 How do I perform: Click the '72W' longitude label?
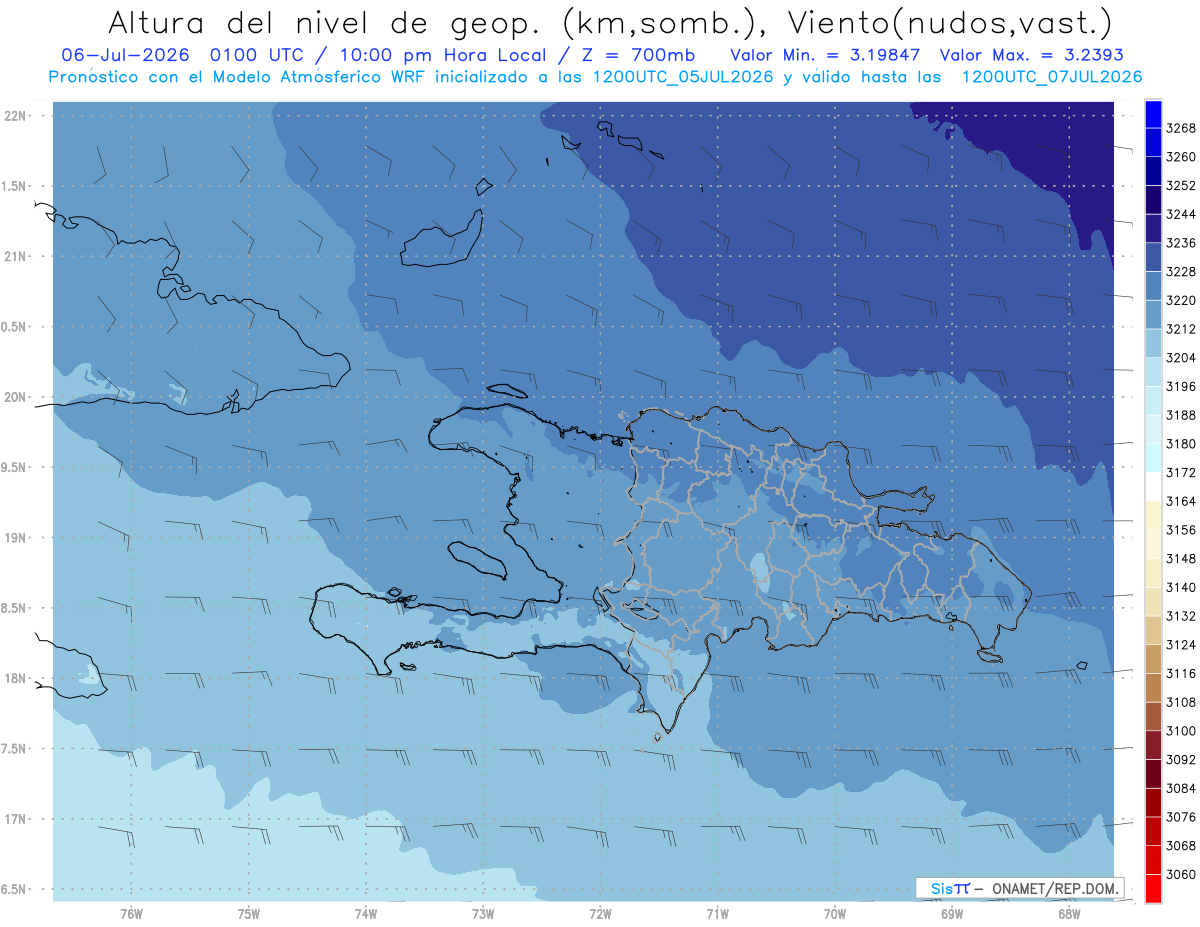pos(600,913)
